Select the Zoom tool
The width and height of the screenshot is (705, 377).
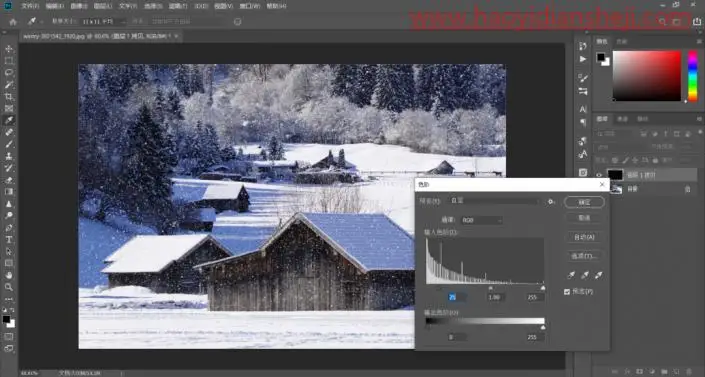(9, 287)
